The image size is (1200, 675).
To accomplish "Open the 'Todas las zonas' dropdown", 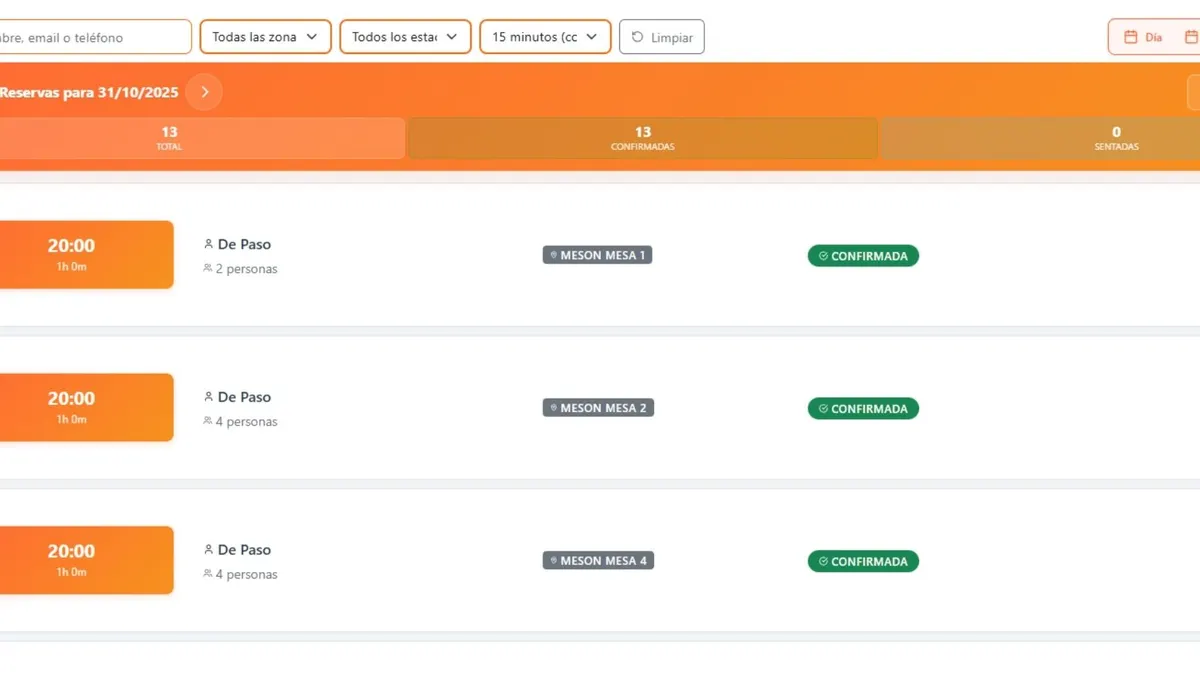I will coord(265,37).
